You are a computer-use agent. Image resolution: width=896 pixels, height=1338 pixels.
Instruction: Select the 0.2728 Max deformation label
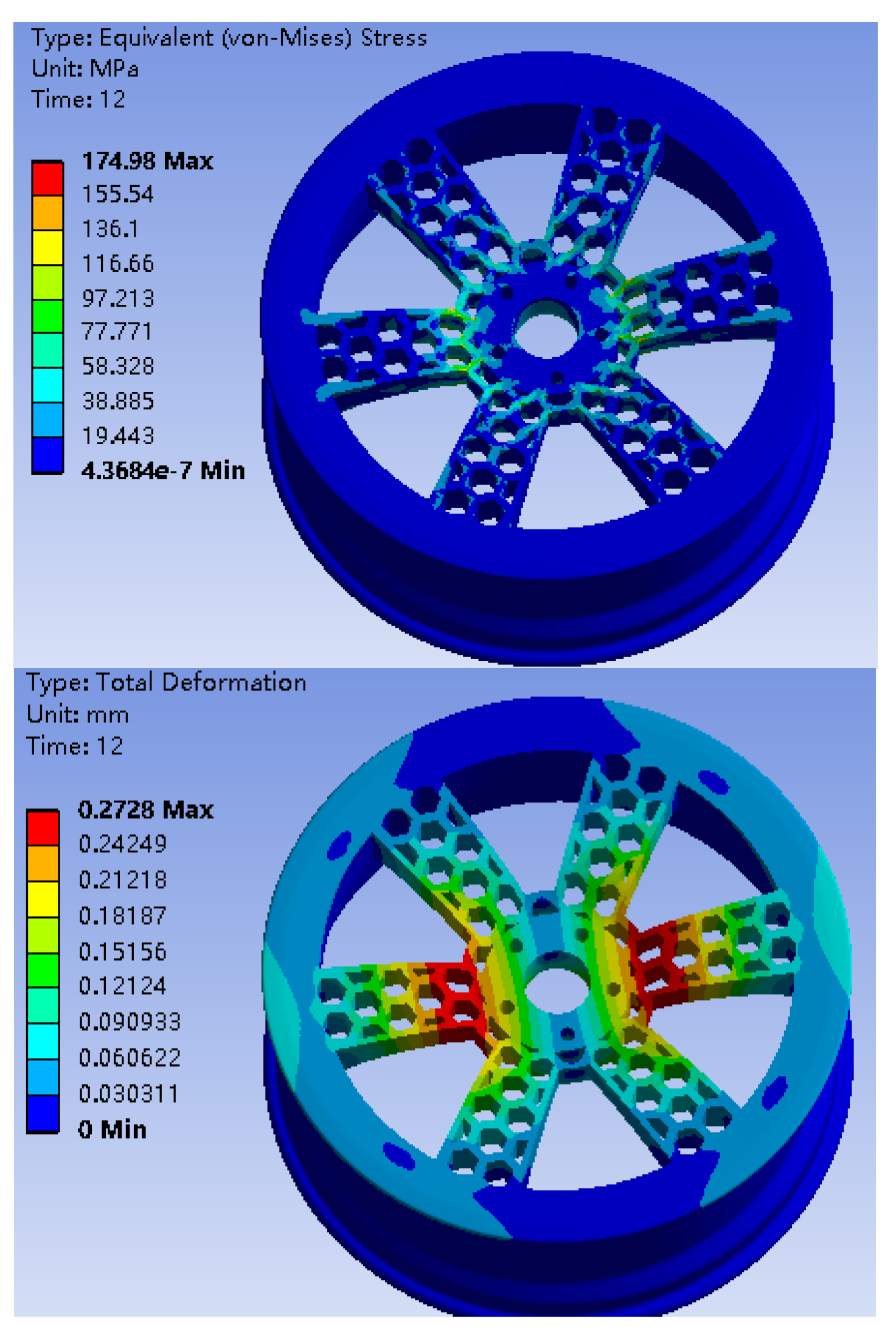(x=145, y=810)
